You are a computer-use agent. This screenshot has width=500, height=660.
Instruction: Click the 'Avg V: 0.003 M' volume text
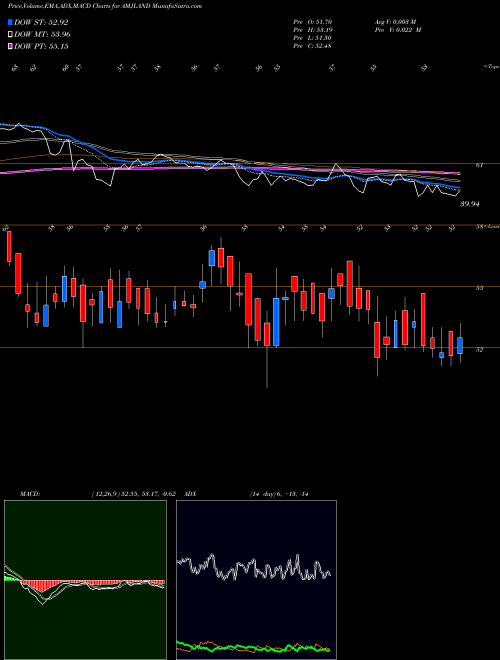pyautogui.click(x=395, y=21)
